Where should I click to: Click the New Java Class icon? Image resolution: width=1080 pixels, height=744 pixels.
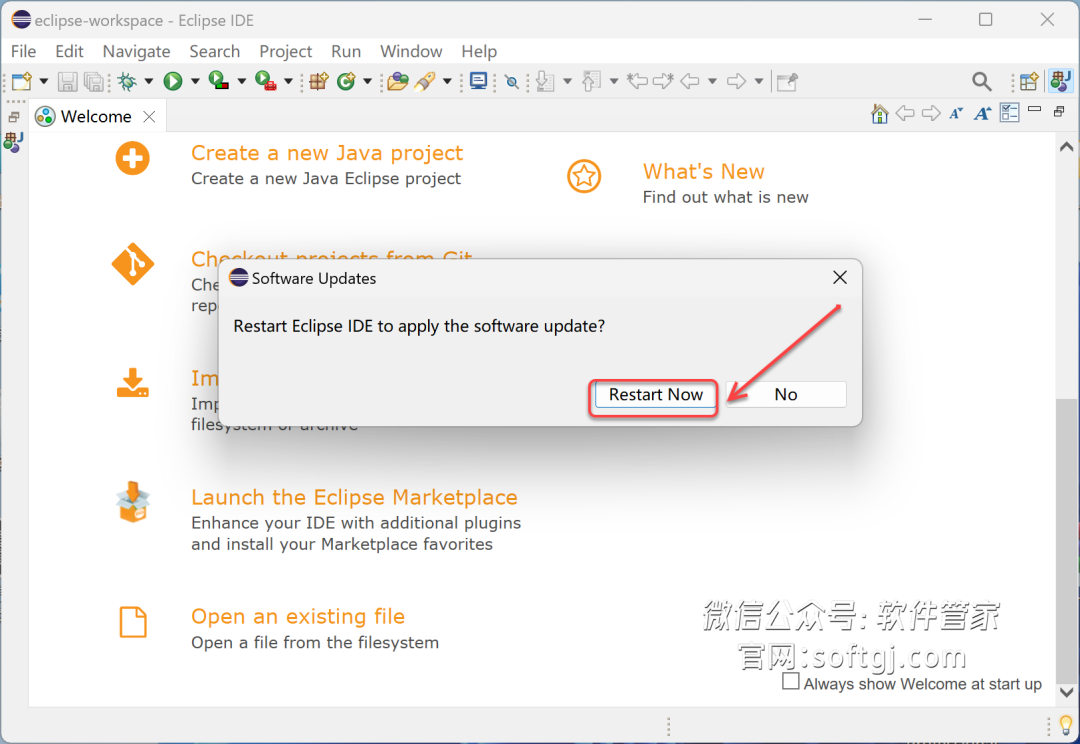point(346,81)
